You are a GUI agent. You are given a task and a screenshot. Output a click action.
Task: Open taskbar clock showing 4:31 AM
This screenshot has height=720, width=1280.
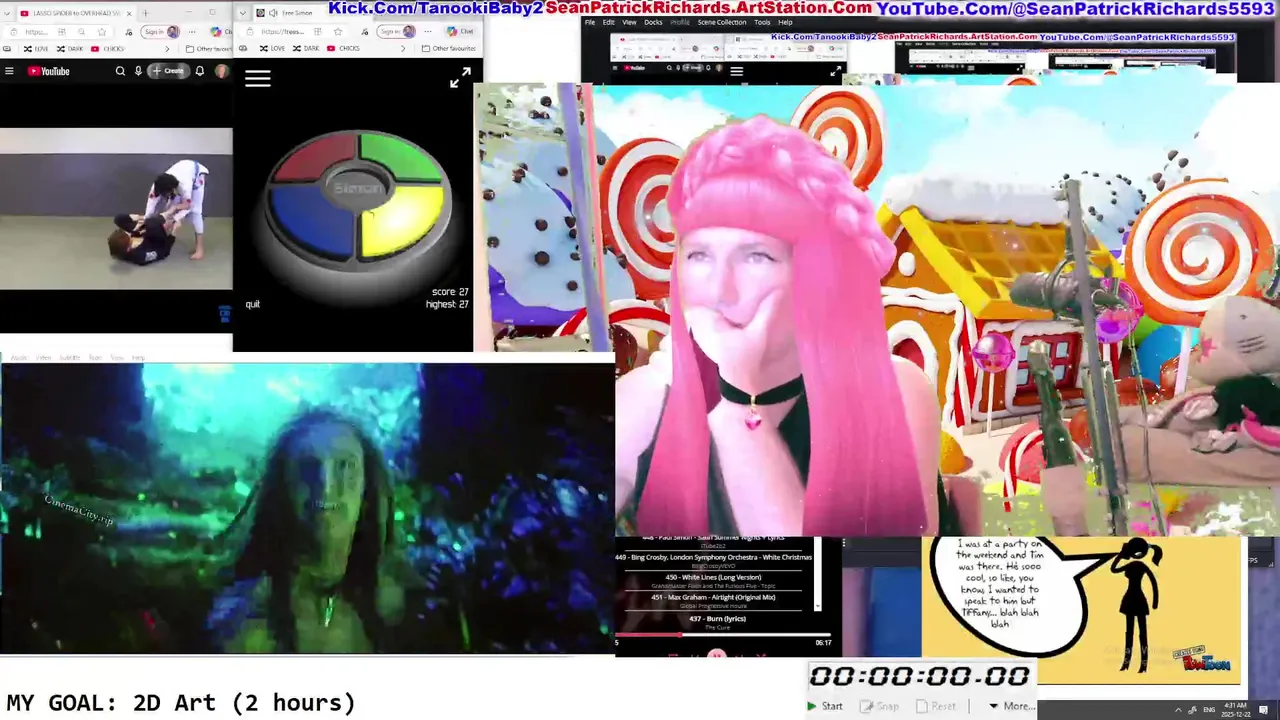point(1236,710)
